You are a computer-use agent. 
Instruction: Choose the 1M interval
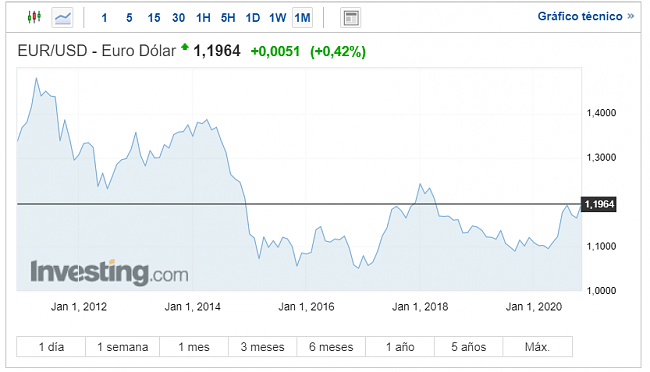[x=302, y=18]
